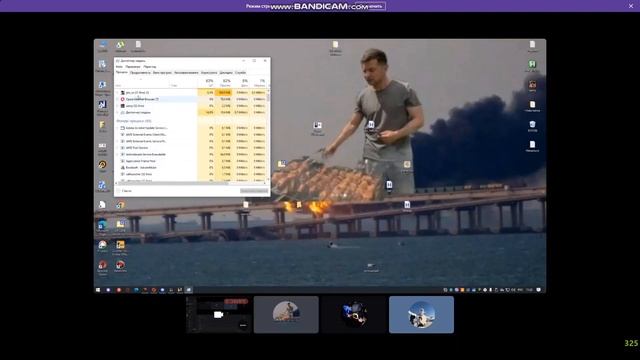Open the green H icon on desktop's right side
Viewport: 640px width, 360px height.
532,64
